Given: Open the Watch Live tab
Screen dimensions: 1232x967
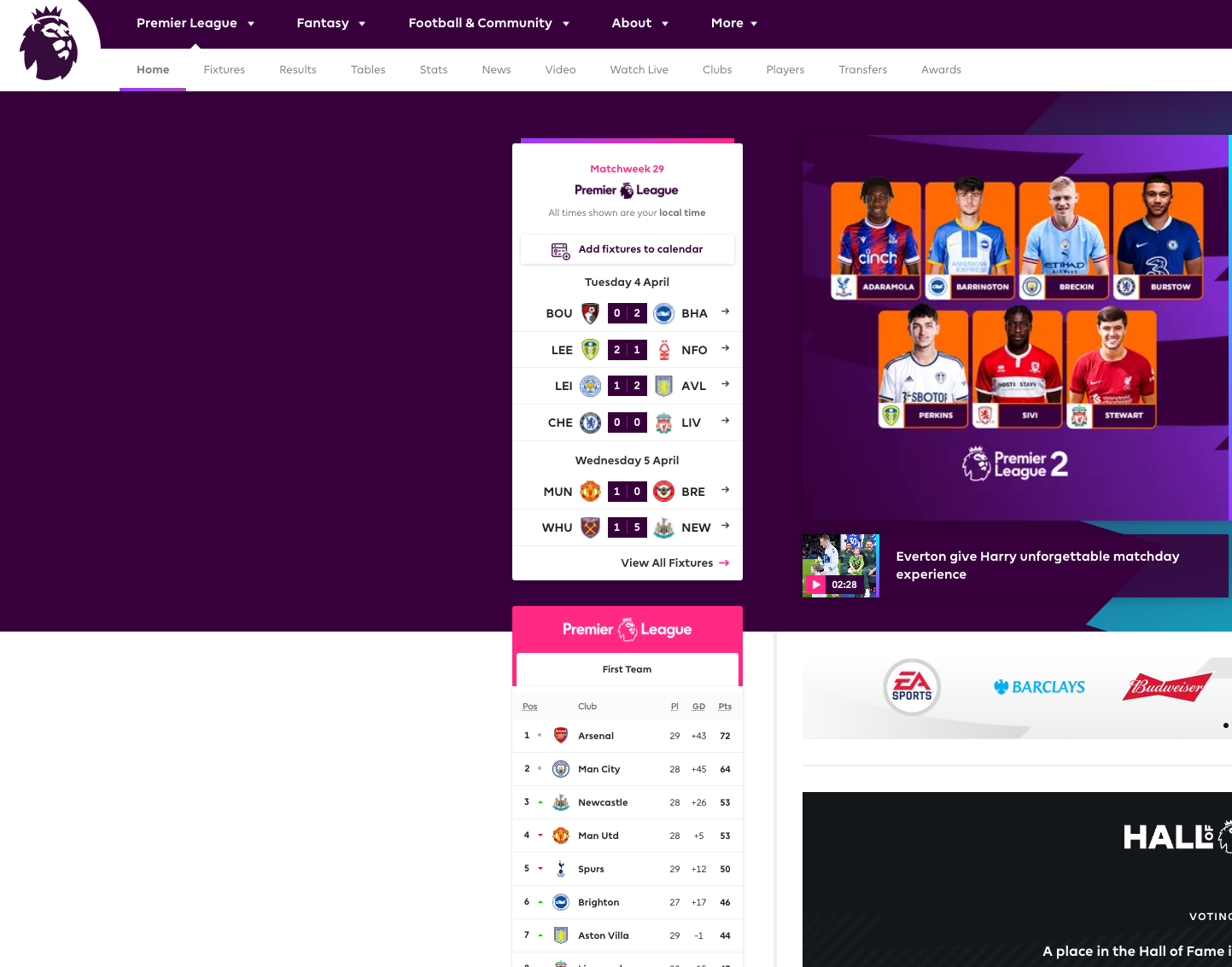Looking at the screenshot, I should click(639, 70).
